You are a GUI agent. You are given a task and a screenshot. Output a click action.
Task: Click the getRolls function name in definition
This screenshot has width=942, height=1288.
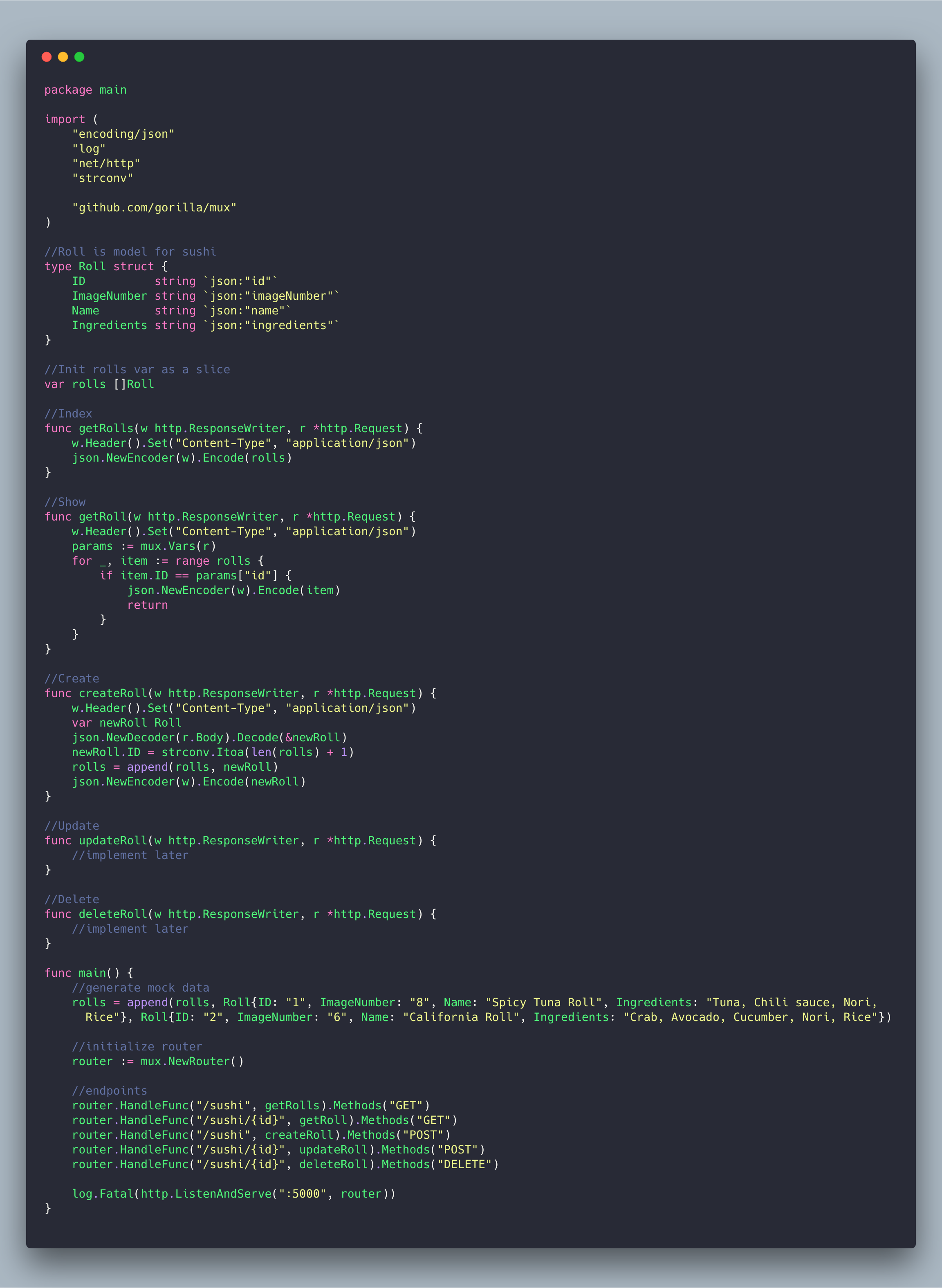(x=105, y=428)
